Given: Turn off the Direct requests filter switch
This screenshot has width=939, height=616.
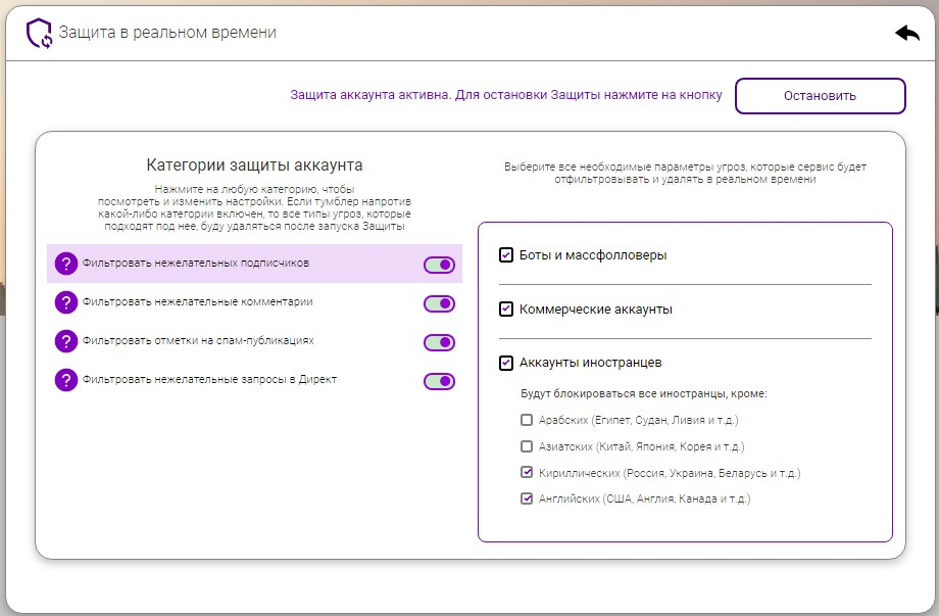Looking at the screenshot, I should click(439, 381).
